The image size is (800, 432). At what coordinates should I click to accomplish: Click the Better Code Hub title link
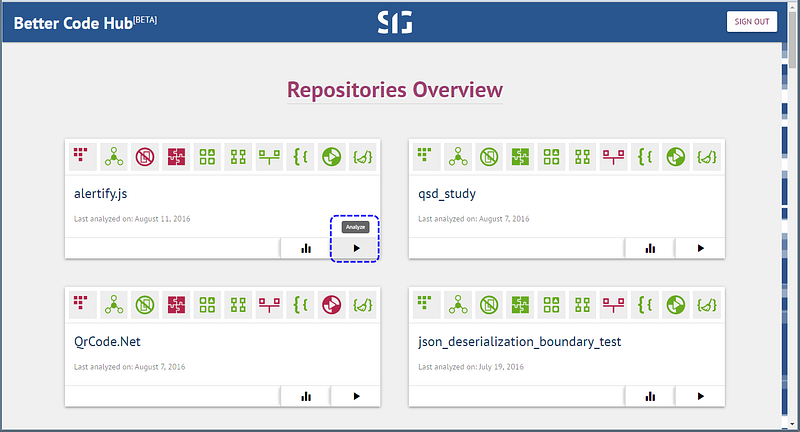tap(85, 23)
